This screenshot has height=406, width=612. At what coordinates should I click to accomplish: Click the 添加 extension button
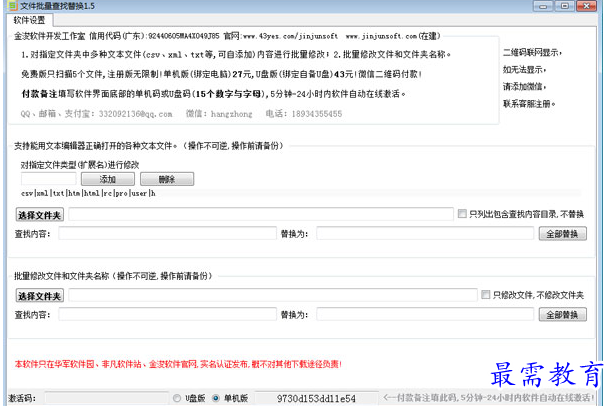coord(108,179)
